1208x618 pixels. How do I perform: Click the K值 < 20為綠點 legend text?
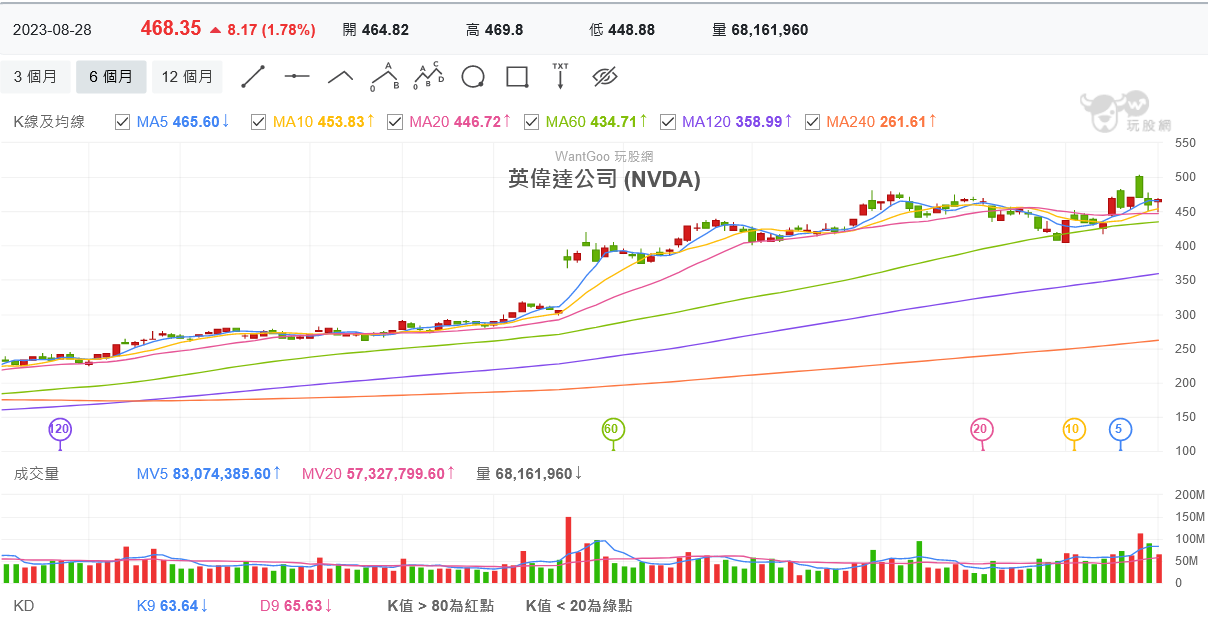[579, 606]
